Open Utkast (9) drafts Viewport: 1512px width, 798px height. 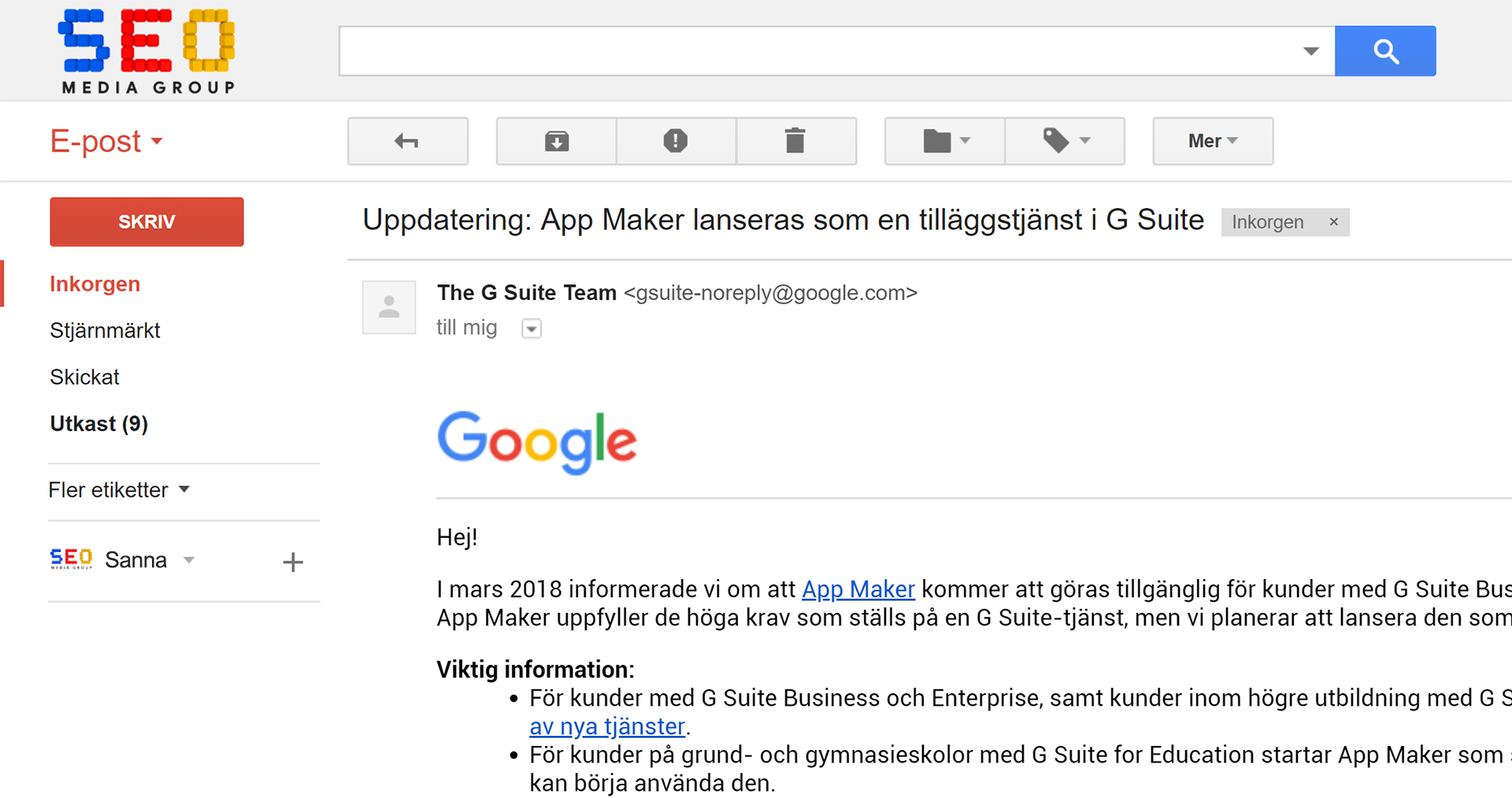[98, 424]
